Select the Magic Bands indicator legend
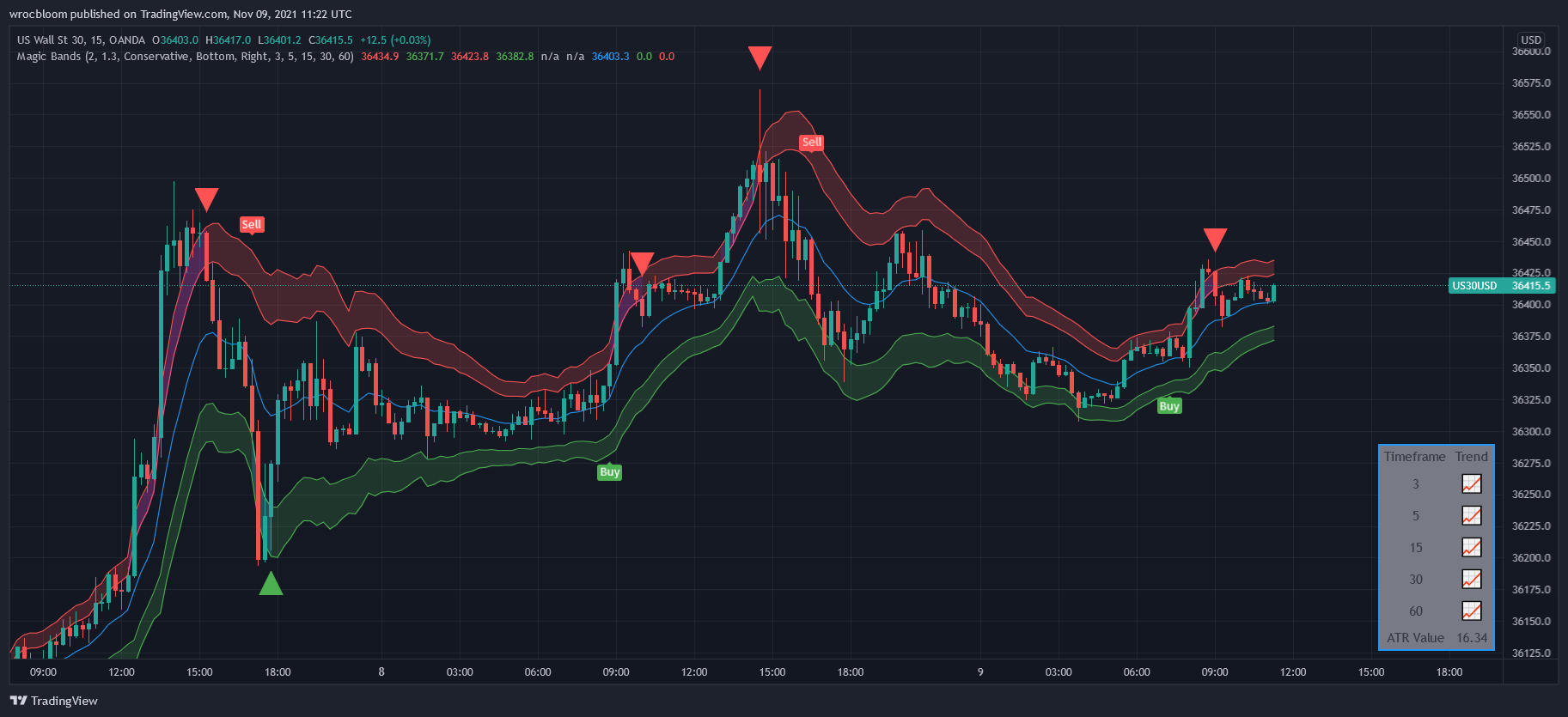The image size is (1568, 717). (x=185, y=57)
